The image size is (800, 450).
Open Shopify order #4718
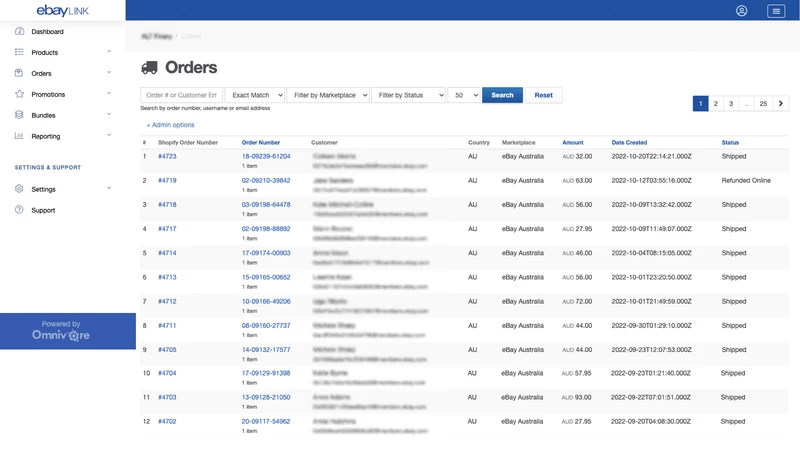click(167, 204)
